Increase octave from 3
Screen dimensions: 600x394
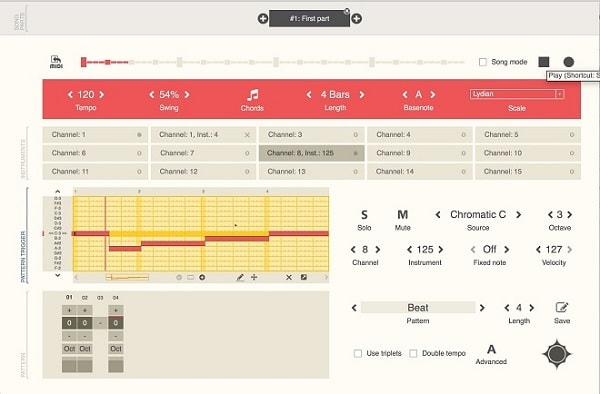(x=570, y=215)
